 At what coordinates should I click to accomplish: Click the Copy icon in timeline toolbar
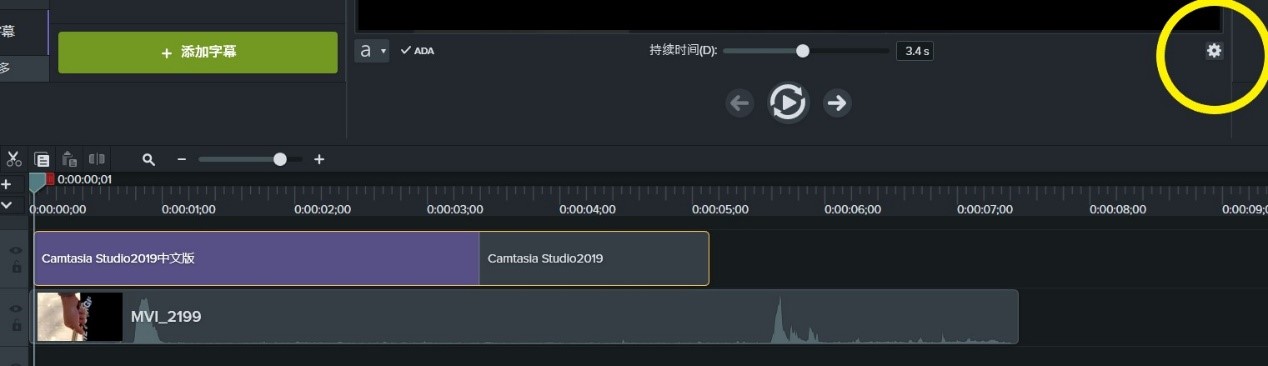point(42,159)
